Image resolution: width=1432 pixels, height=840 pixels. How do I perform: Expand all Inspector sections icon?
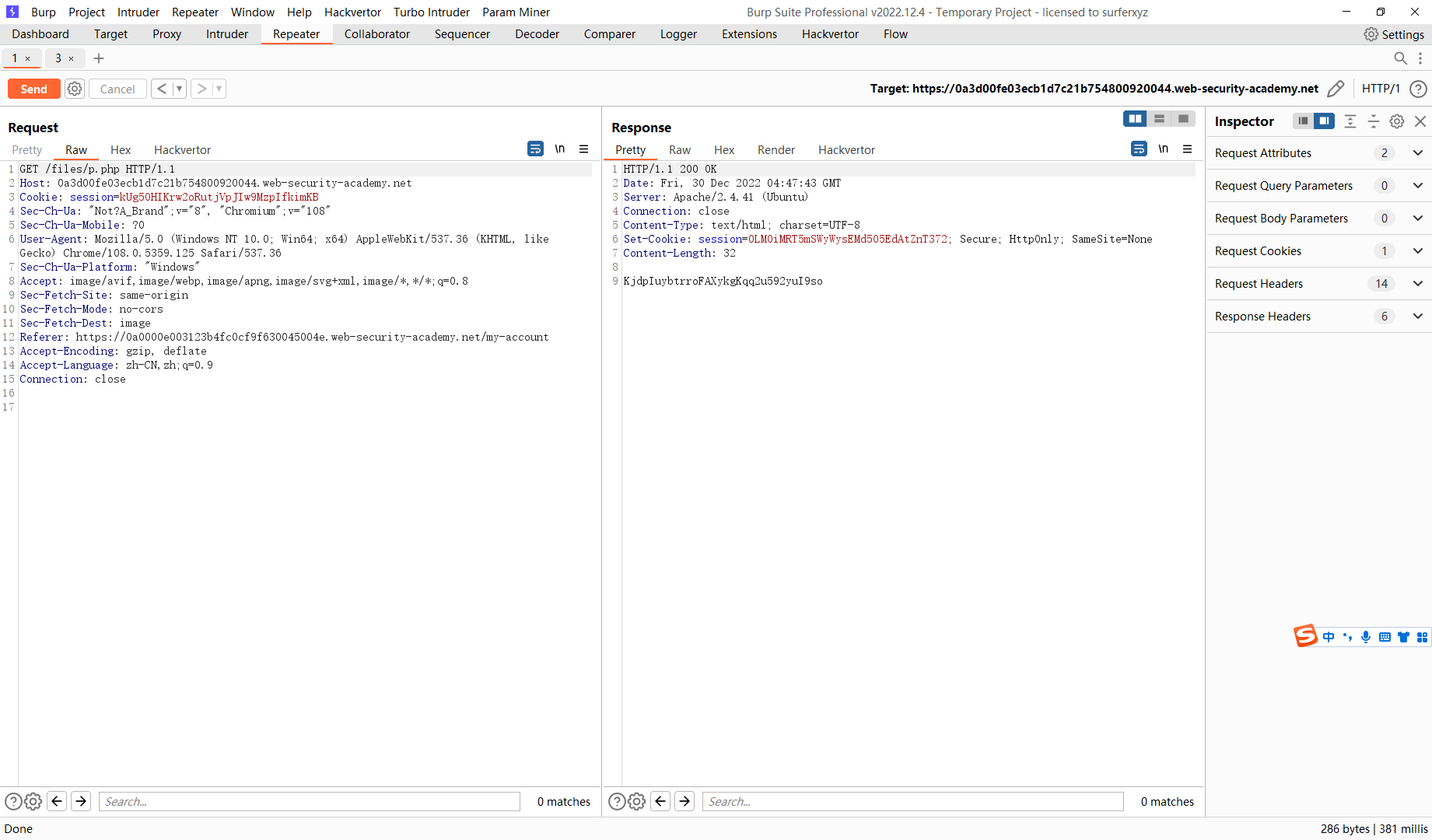click(x=1350, y=121)
